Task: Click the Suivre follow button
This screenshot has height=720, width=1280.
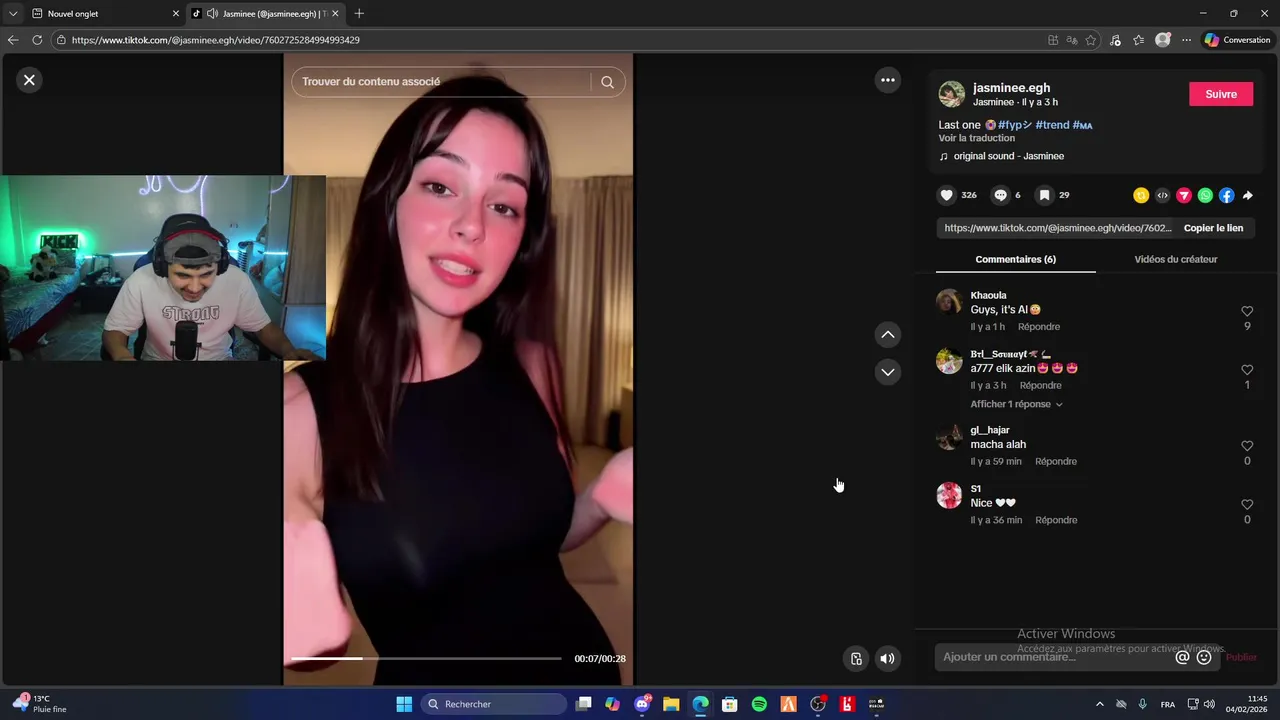Action: pyautogui.click(x=1221, y=94)
